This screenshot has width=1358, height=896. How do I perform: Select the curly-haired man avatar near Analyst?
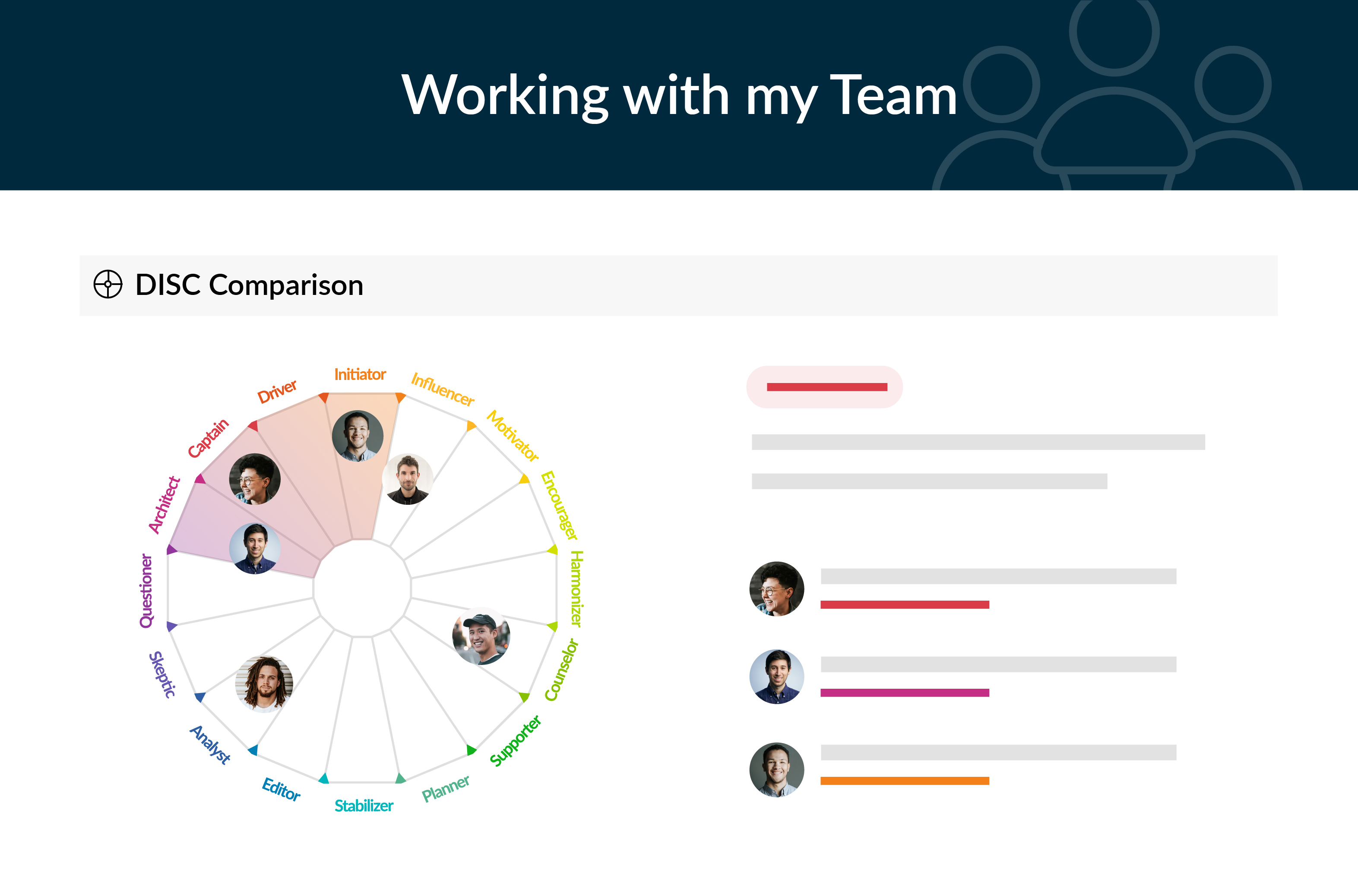click(x=265, y=684)
